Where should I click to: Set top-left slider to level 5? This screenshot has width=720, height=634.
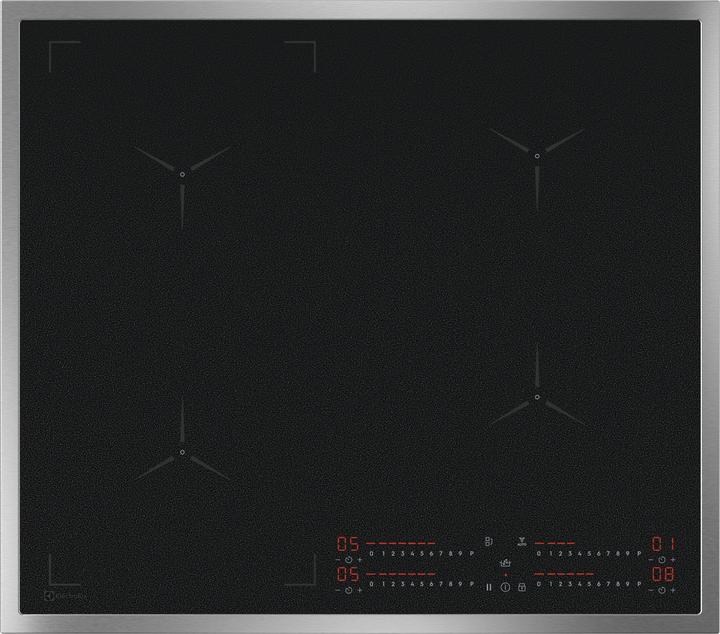[x=419, y=552]
